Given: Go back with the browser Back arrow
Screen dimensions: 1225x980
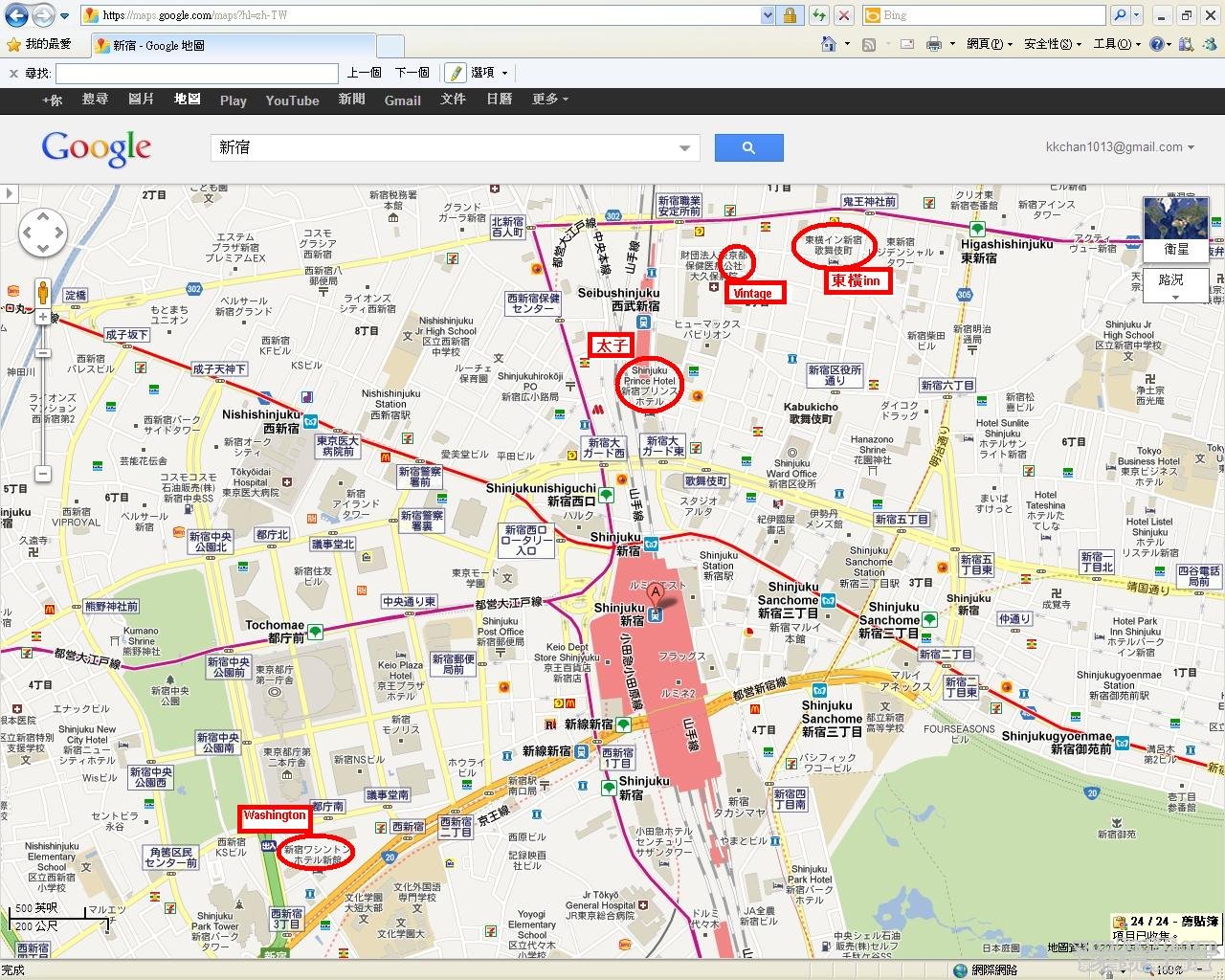Looking at the screenshot, I should [x=16, y=15].
